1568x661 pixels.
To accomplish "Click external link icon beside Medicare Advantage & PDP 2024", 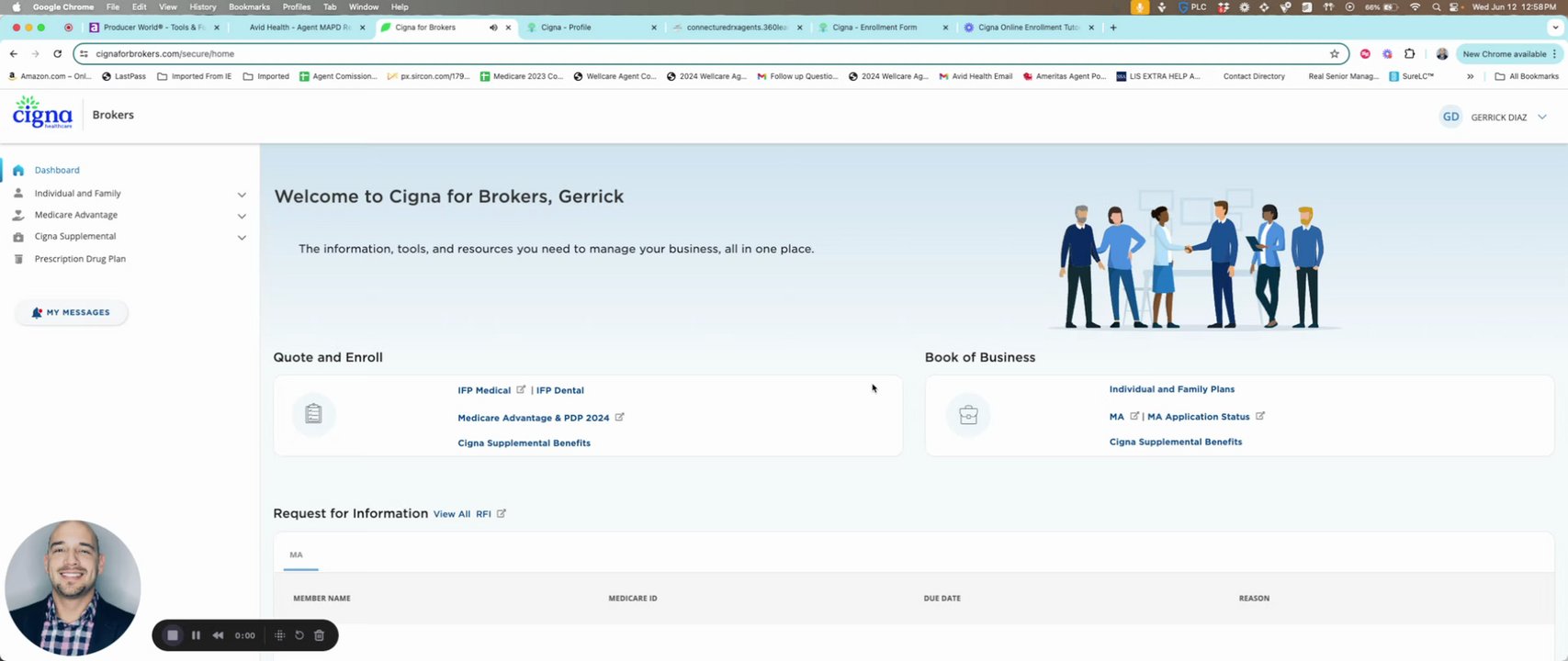I will (619, 417).
